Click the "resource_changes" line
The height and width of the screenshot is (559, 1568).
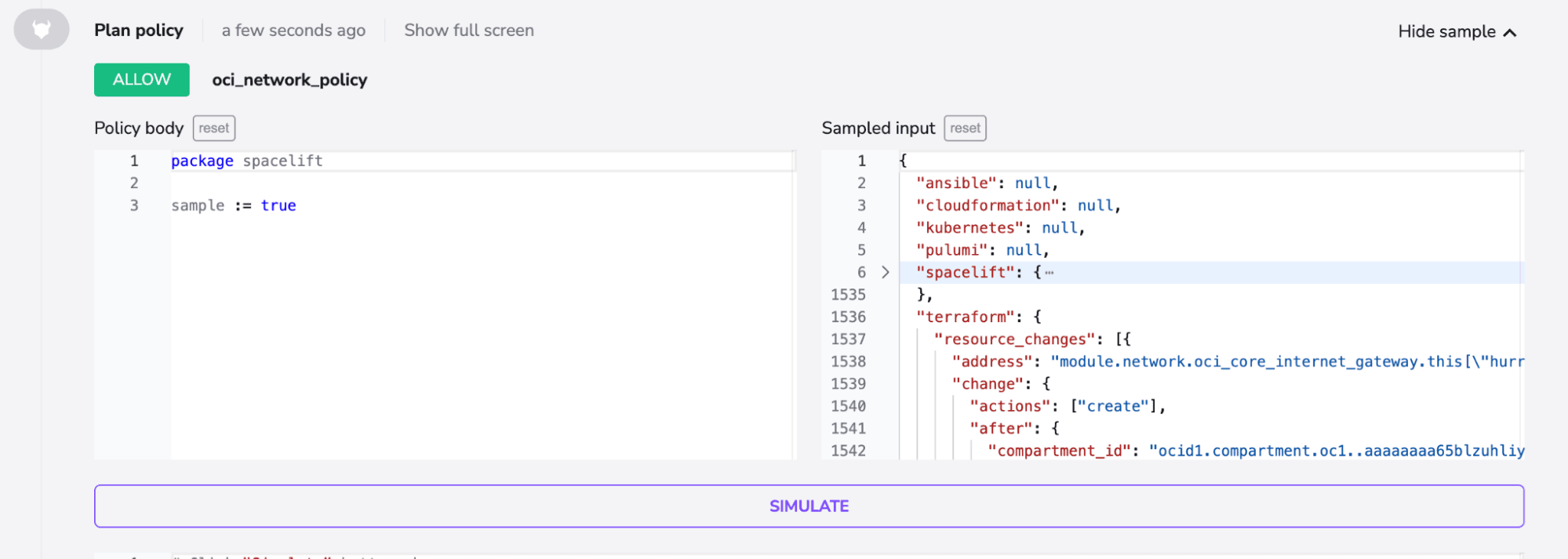tap(1032, 339)
